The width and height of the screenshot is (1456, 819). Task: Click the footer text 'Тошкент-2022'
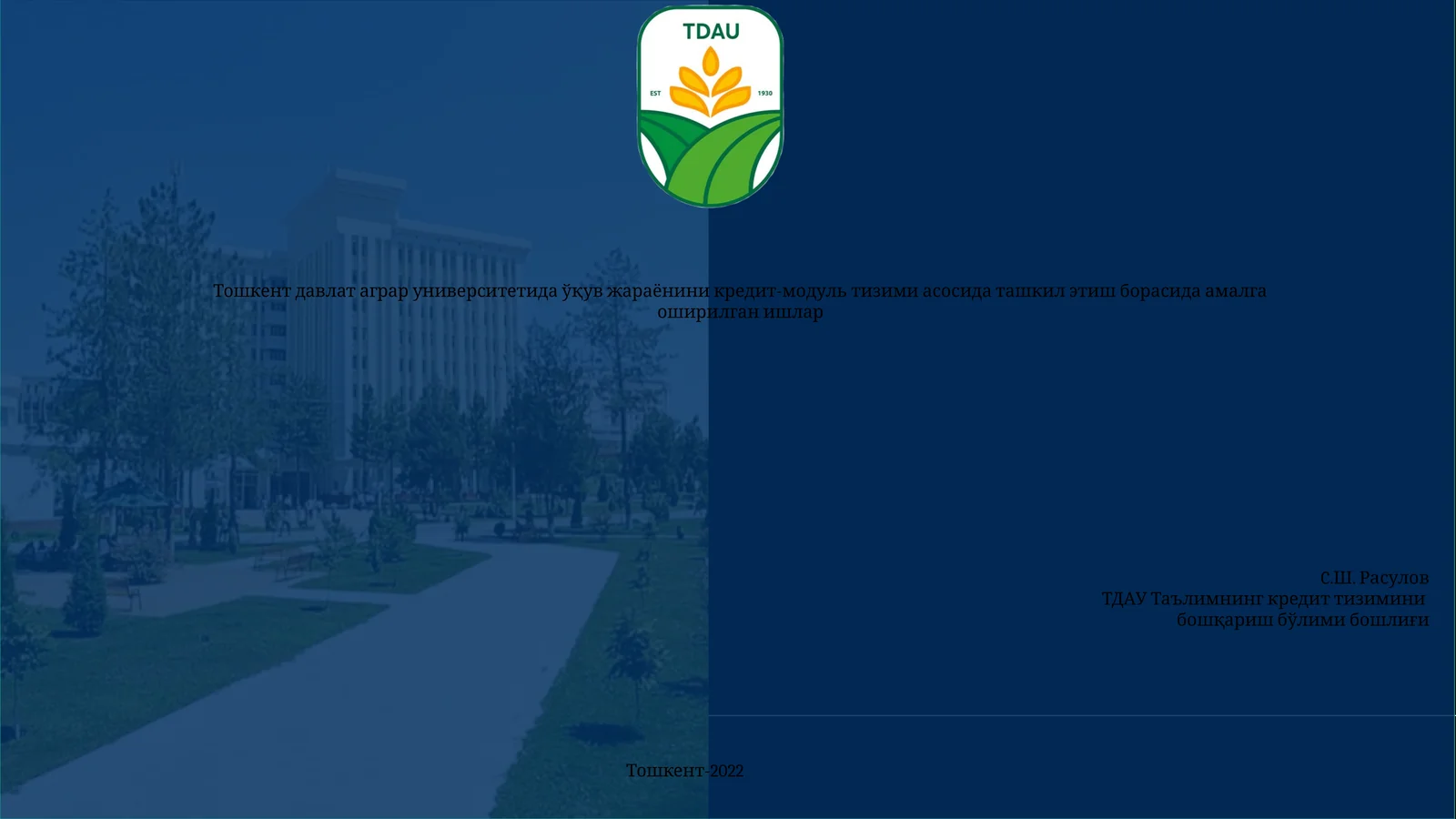(684, 771)
